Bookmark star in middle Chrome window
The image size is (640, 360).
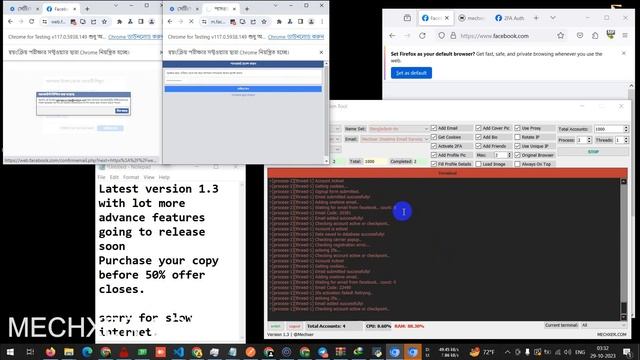coord(264,22)
